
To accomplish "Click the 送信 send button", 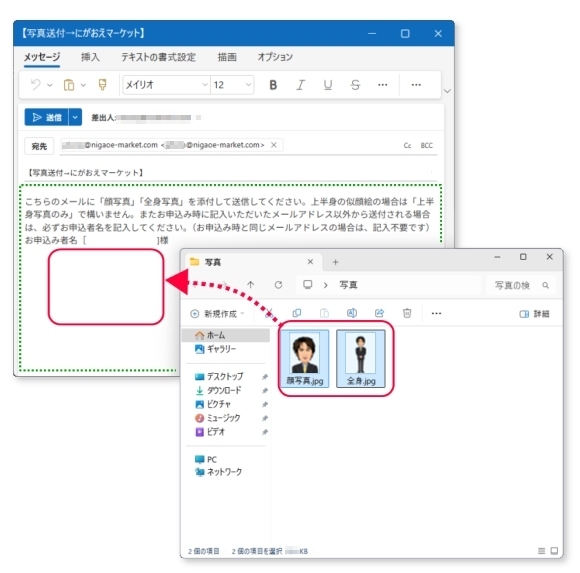I will (x=47, y=117).
